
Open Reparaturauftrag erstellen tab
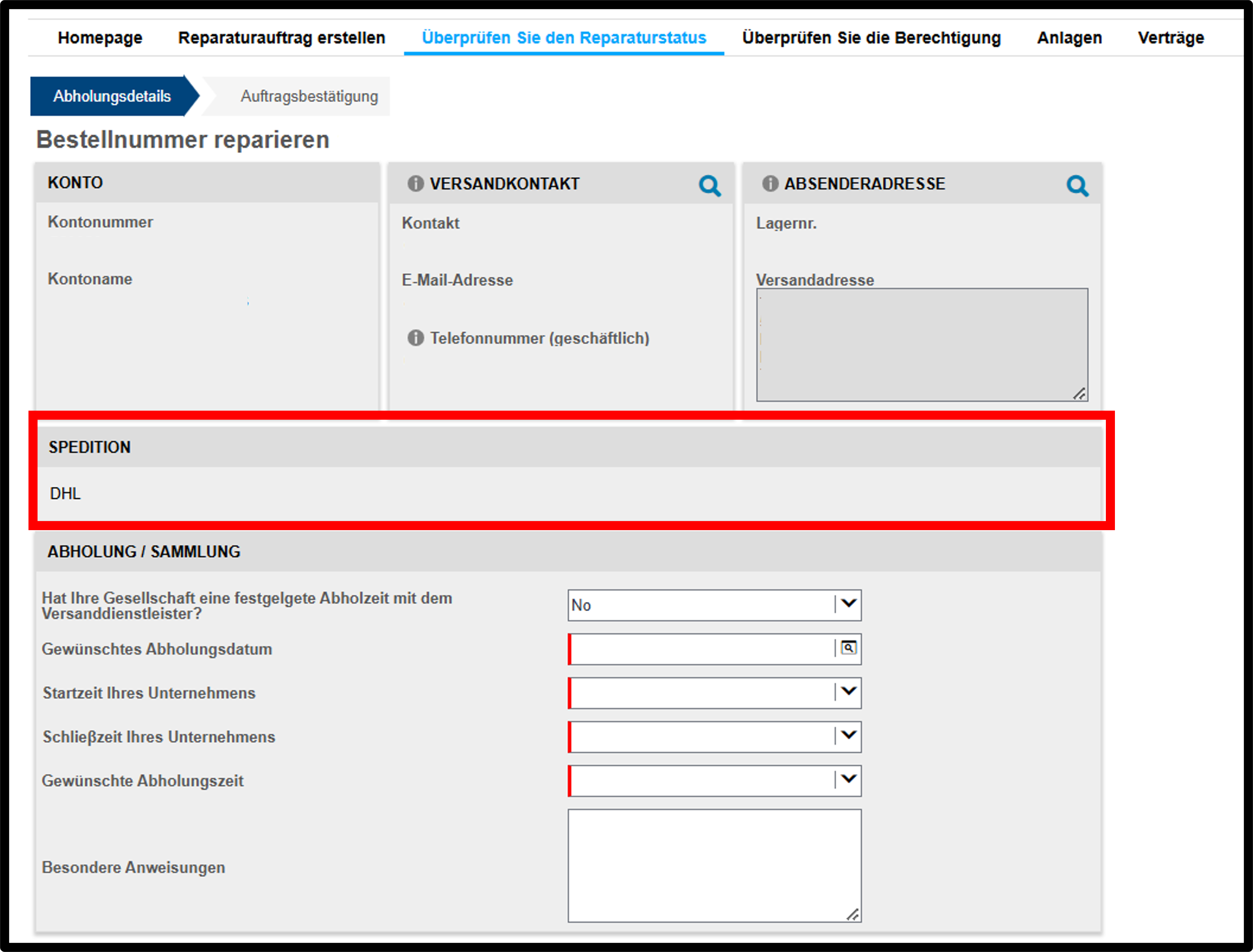coord(282,38)
